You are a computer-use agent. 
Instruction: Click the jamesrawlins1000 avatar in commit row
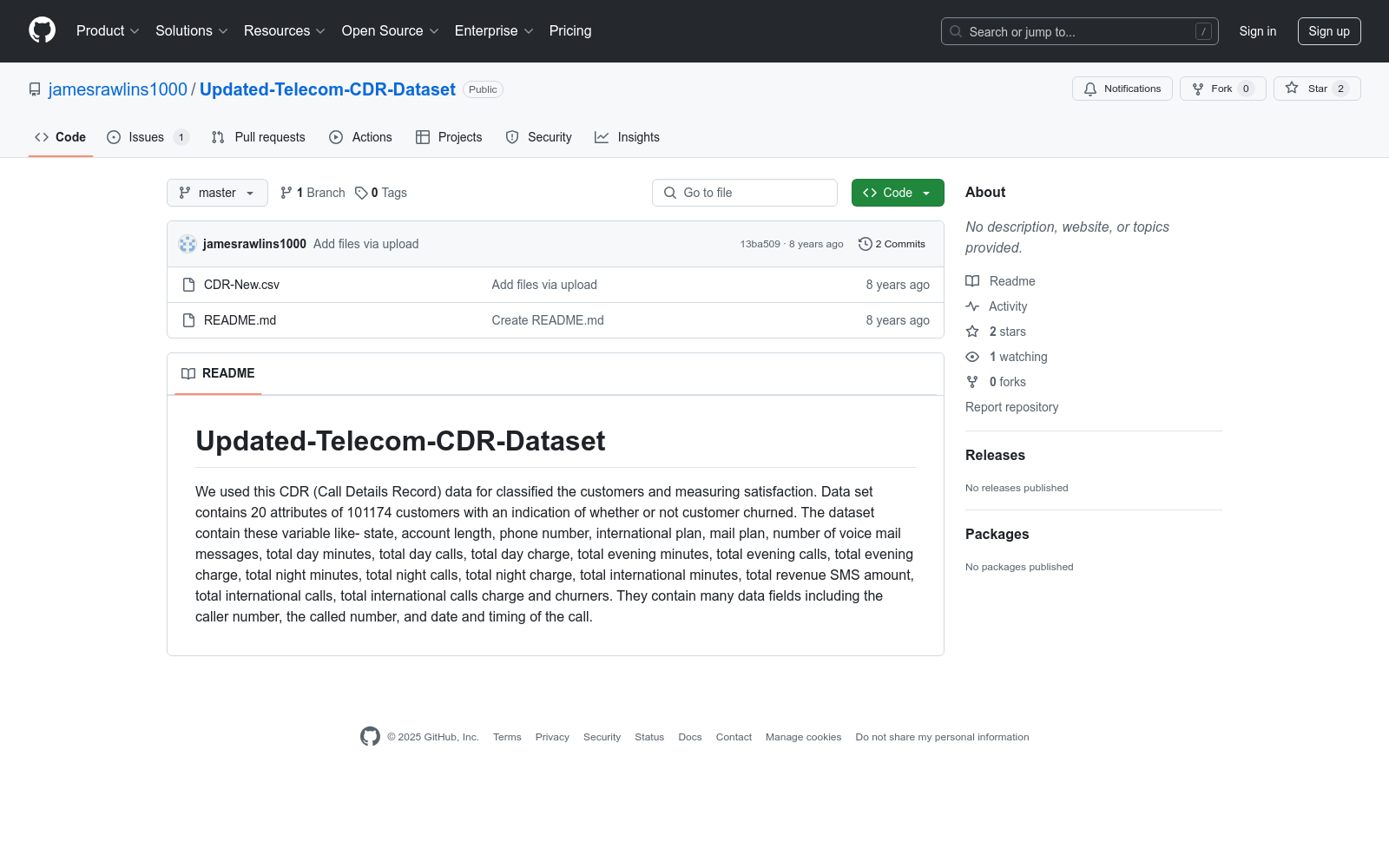(x=188, y=244)
